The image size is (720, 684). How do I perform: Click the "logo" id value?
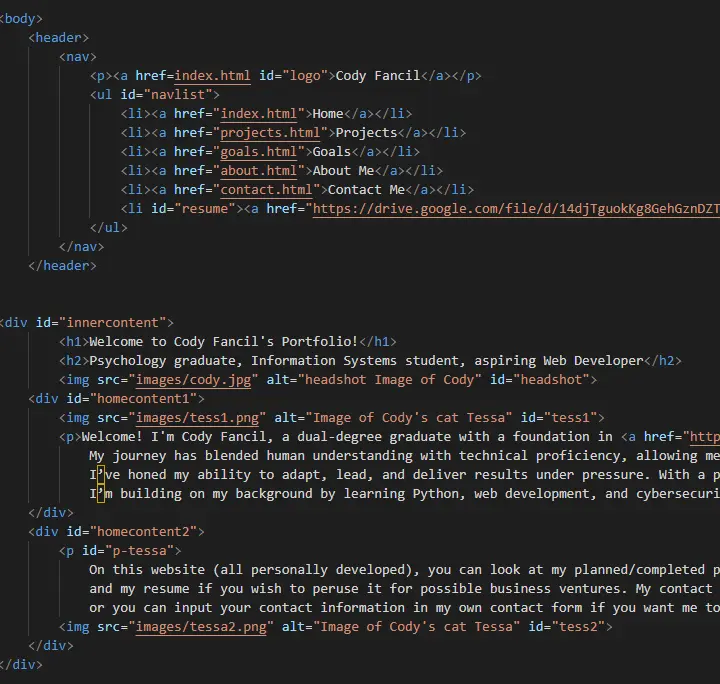click(x=305, y=76)
